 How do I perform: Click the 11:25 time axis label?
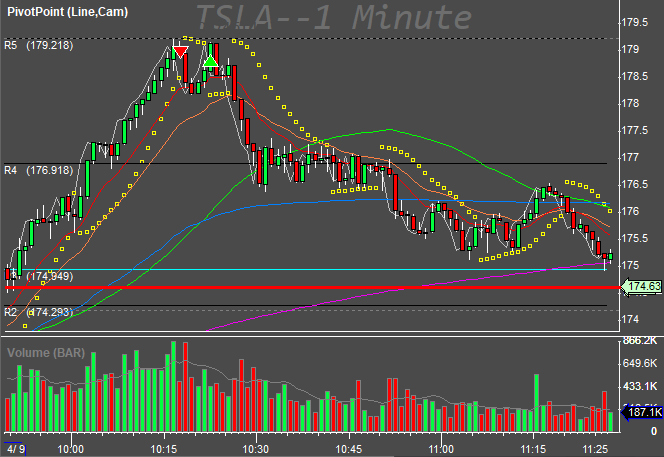595,449
